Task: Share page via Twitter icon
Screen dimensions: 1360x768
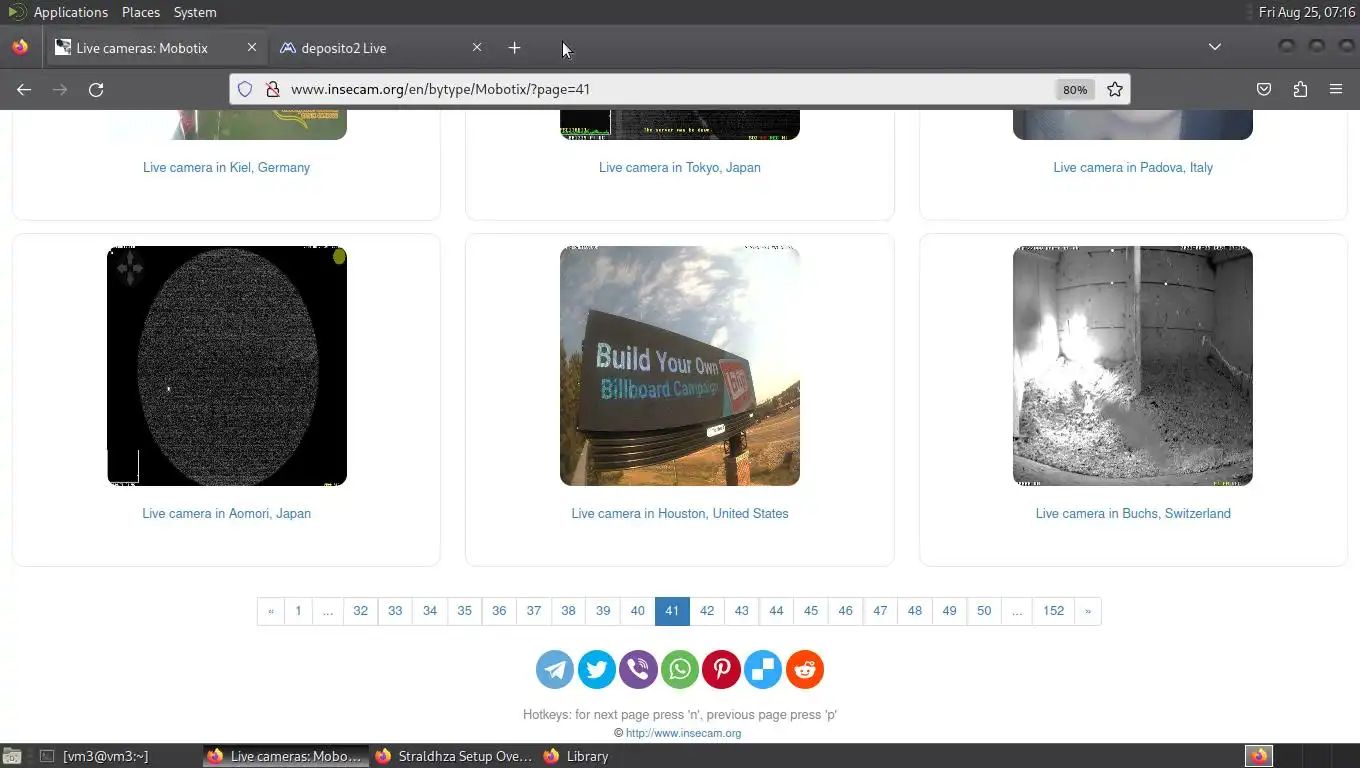Action: pyautogui.click(x=597, y=669)
